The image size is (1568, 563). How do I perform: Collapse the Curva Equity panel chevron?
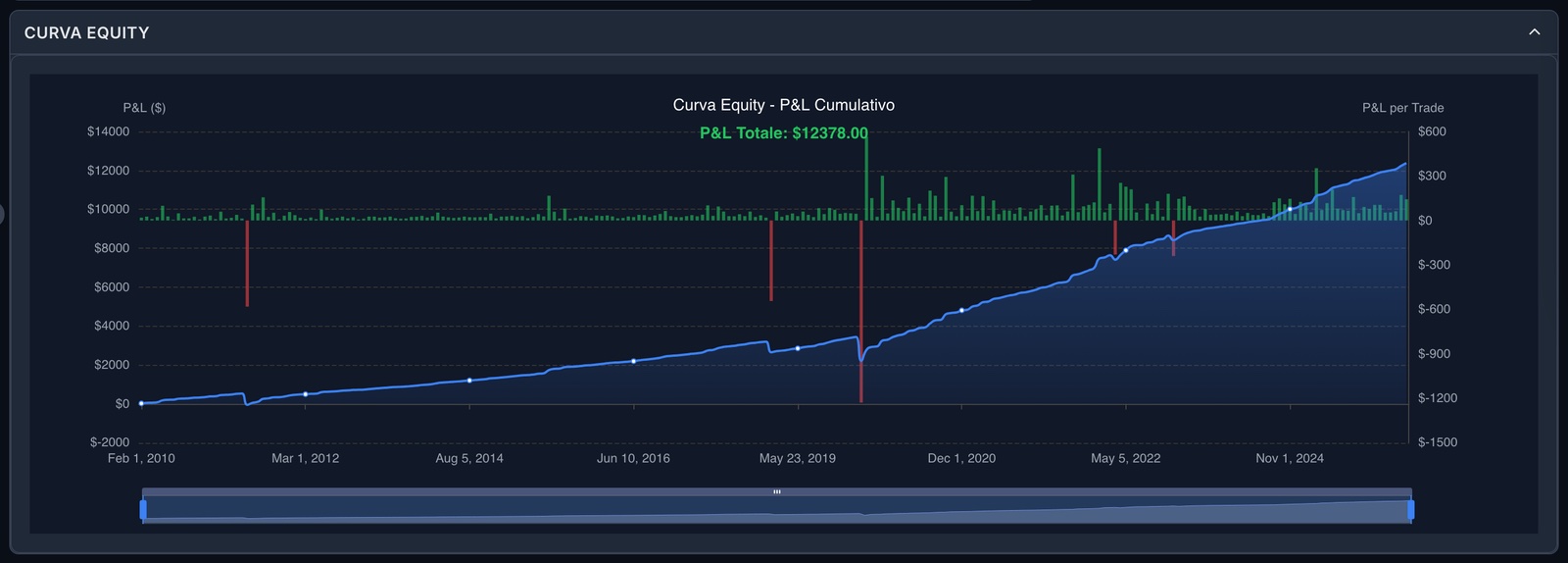tap(1535, 32)
